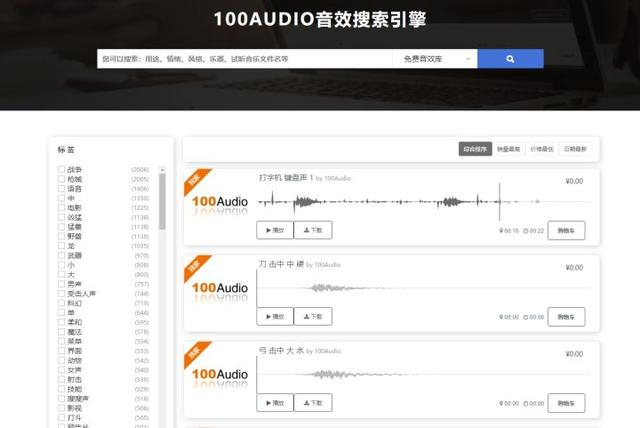Check the 战争 tag checkbox
Image resolution: width=640 pixels, height=428 pixels.
[61, 169]
